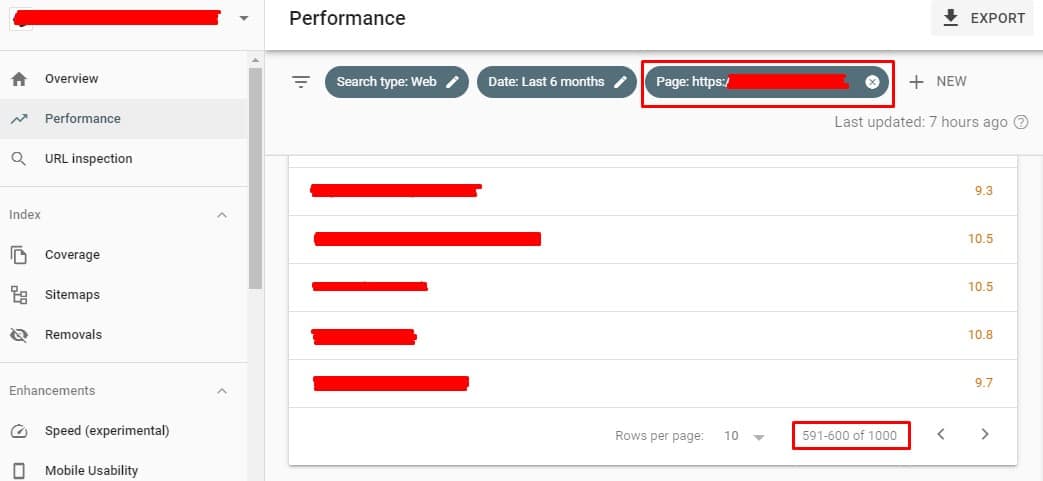
Task: Go to the next page of results
Action: click(985, 434)
